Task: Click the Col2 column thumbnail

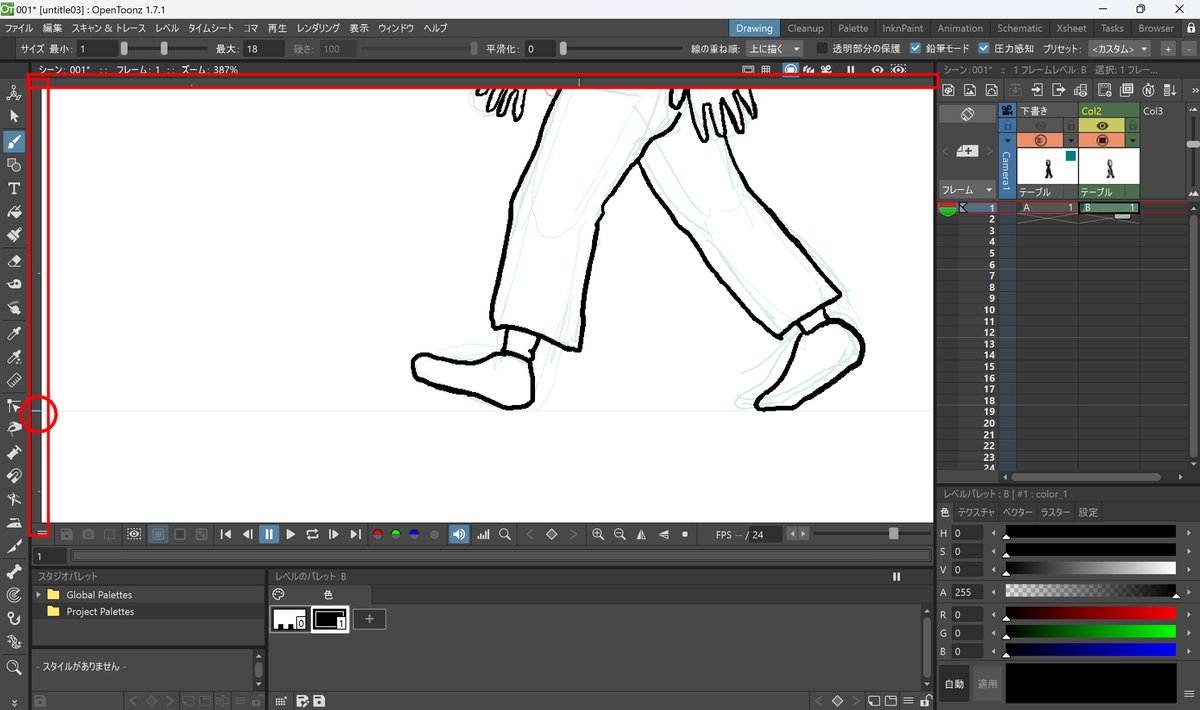Action: tap(1108, 166)
